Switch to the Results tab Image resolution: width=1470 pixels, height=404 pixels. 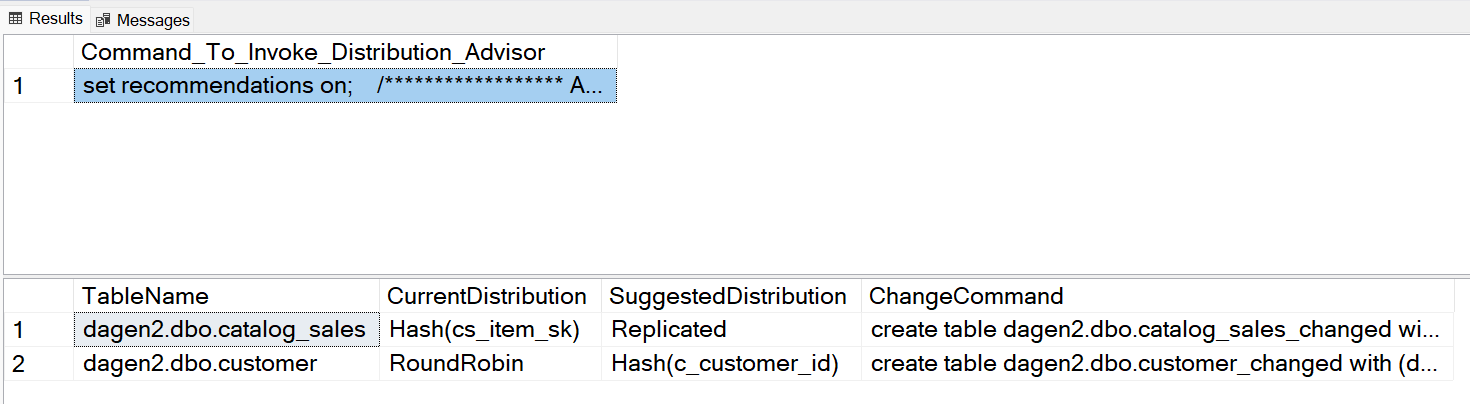click(x=45, y=19)
